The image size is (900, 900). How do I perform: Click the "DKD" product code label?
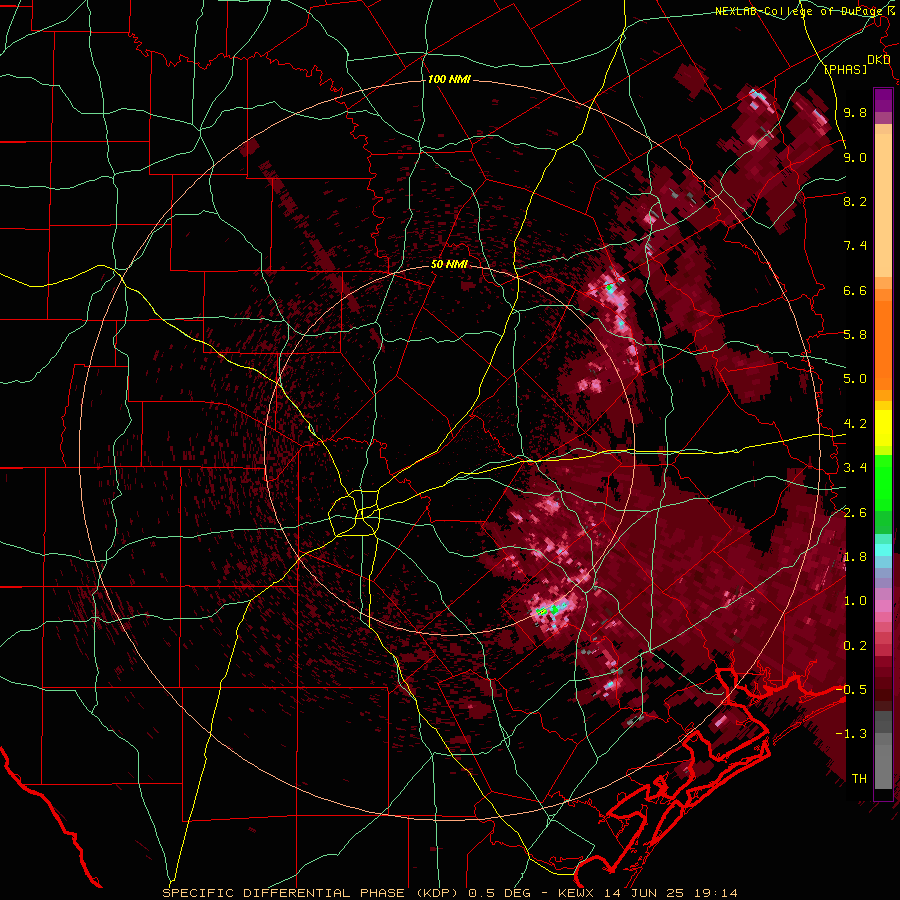click(879, 60)
